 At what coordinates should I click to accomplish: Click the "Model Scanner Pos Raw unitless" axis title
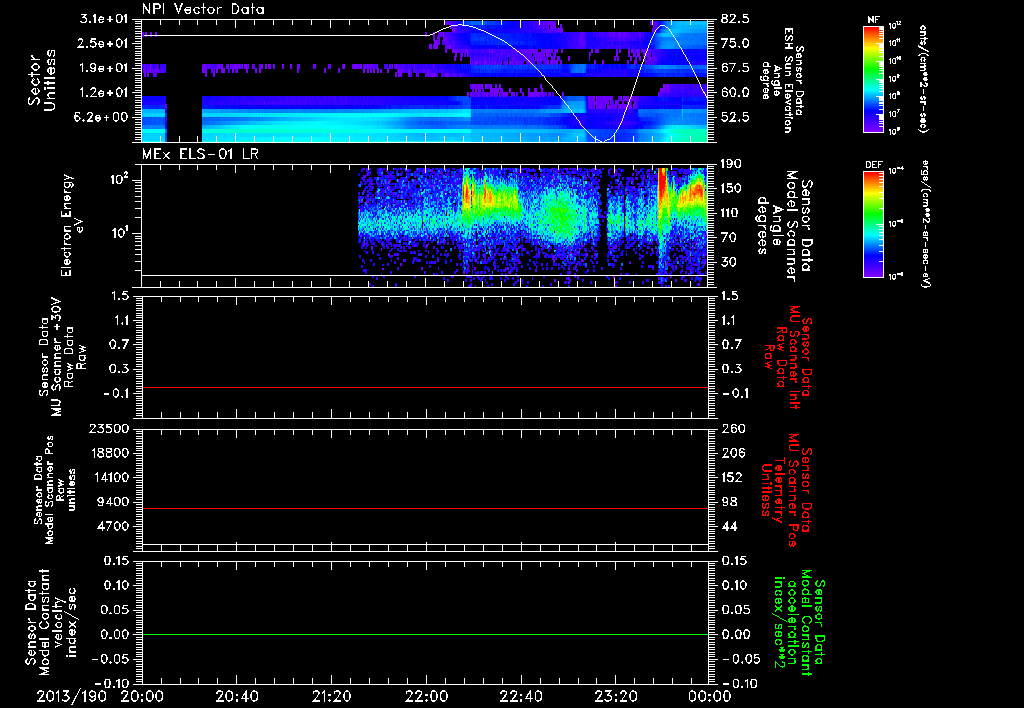click(x=54, y=490)
